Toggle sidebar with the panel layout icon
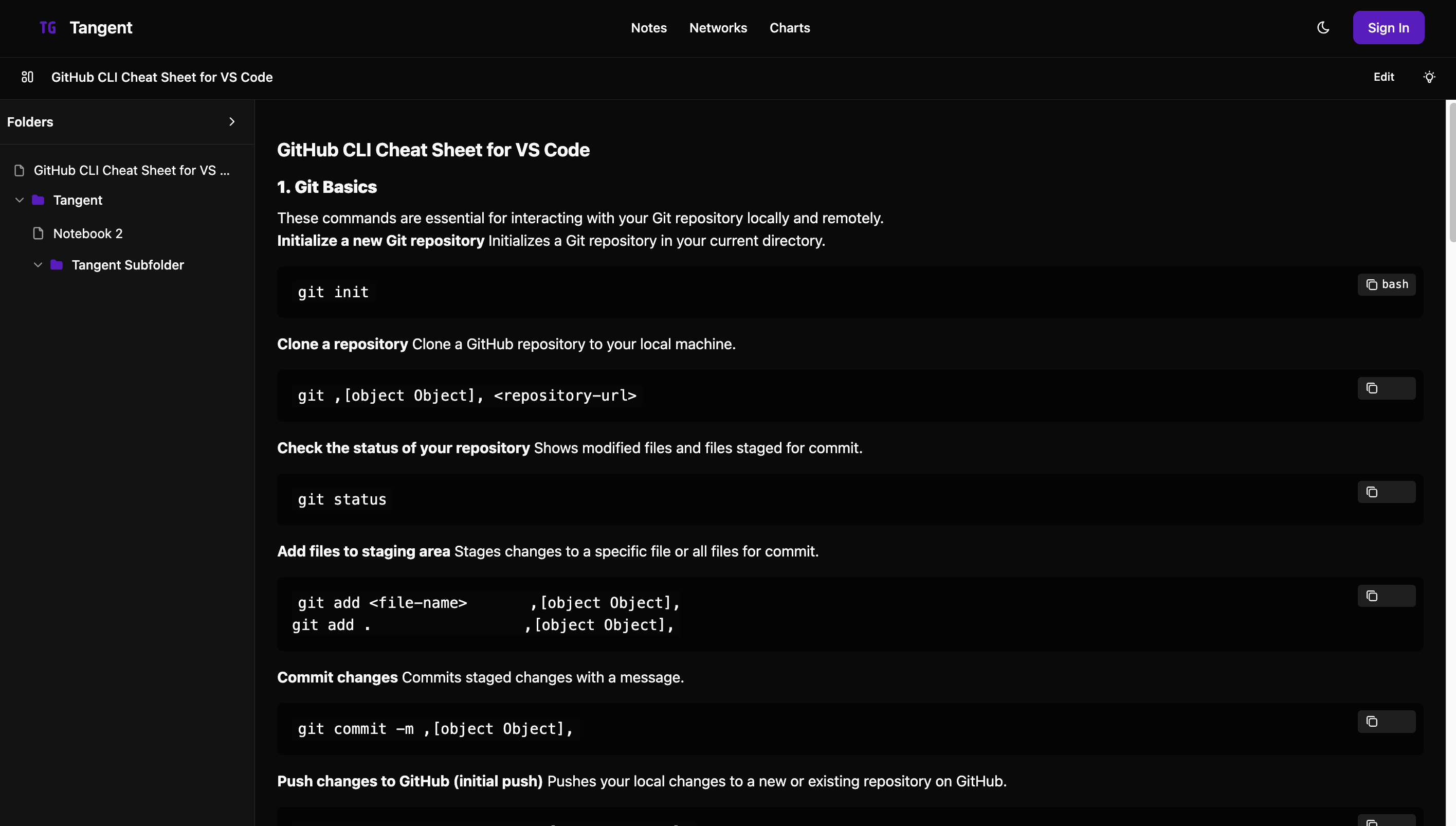Image resolution: width=1456 pixels, height=826 pixels. pyautogui.click(x=27, y=77)
